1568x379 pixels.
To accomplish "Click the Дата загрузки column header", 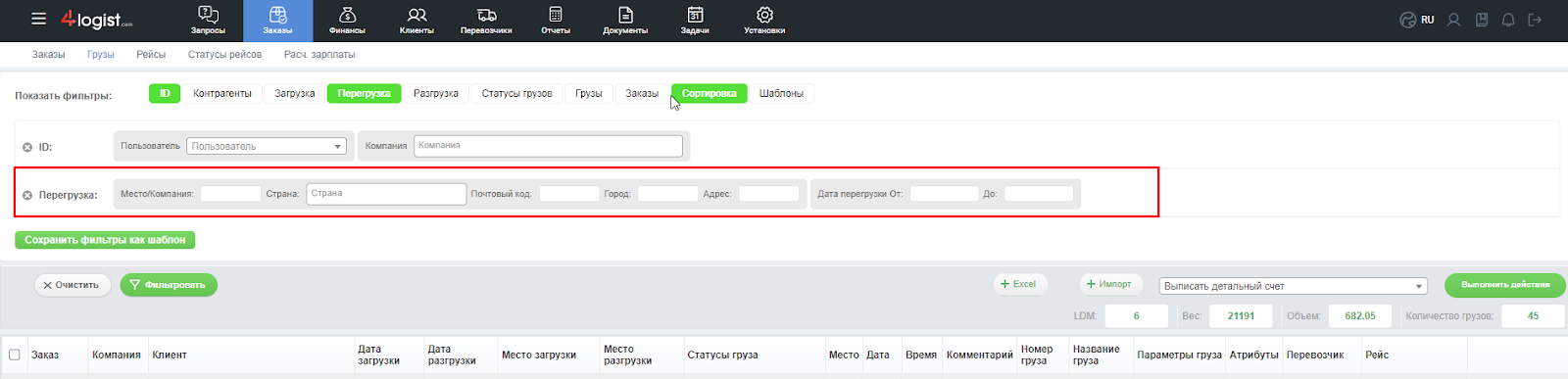I will click(x=378, y=355).
